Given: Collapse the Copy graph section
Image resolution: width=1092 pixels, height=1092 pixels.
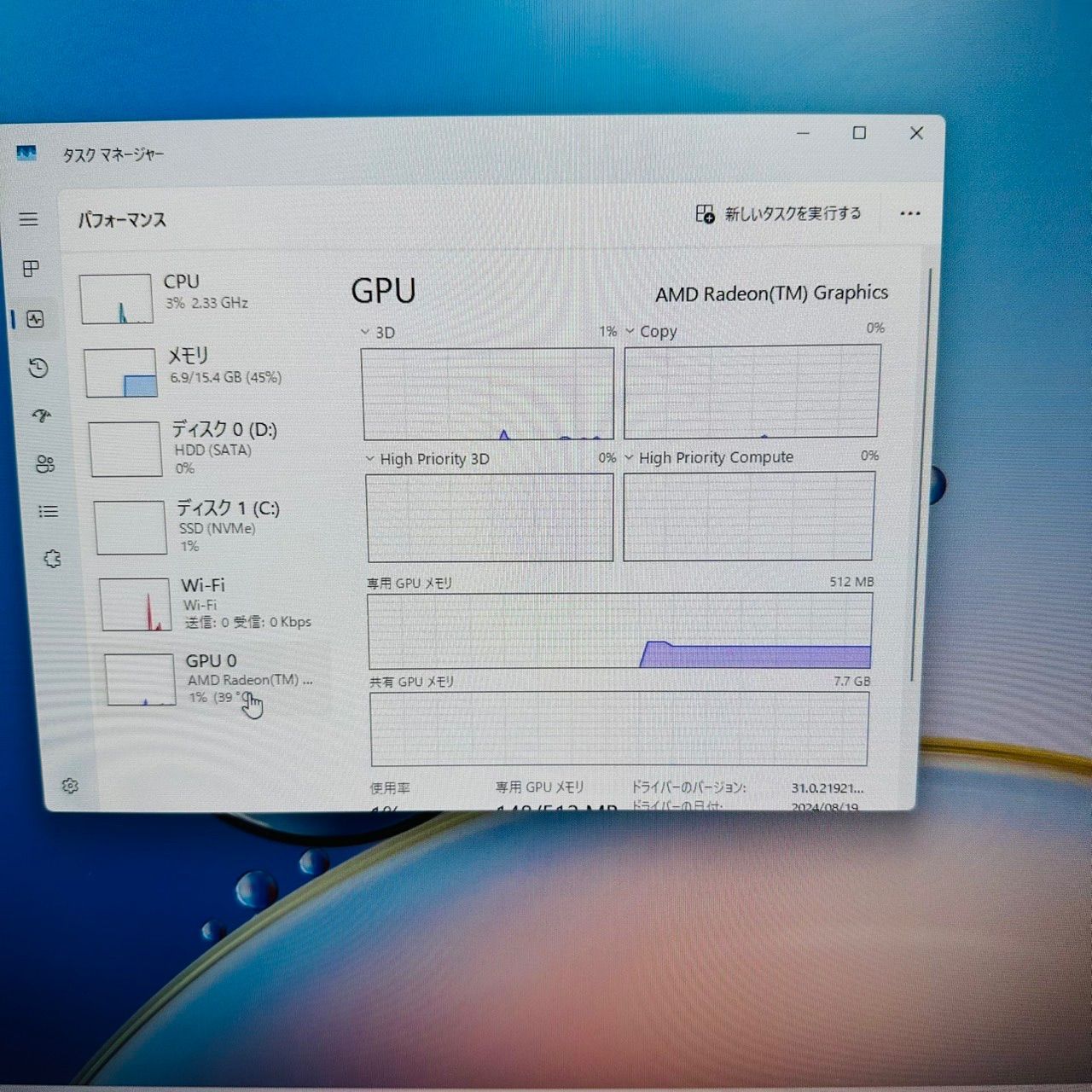Looking at the screenshot, I should (x=630, y=331).
